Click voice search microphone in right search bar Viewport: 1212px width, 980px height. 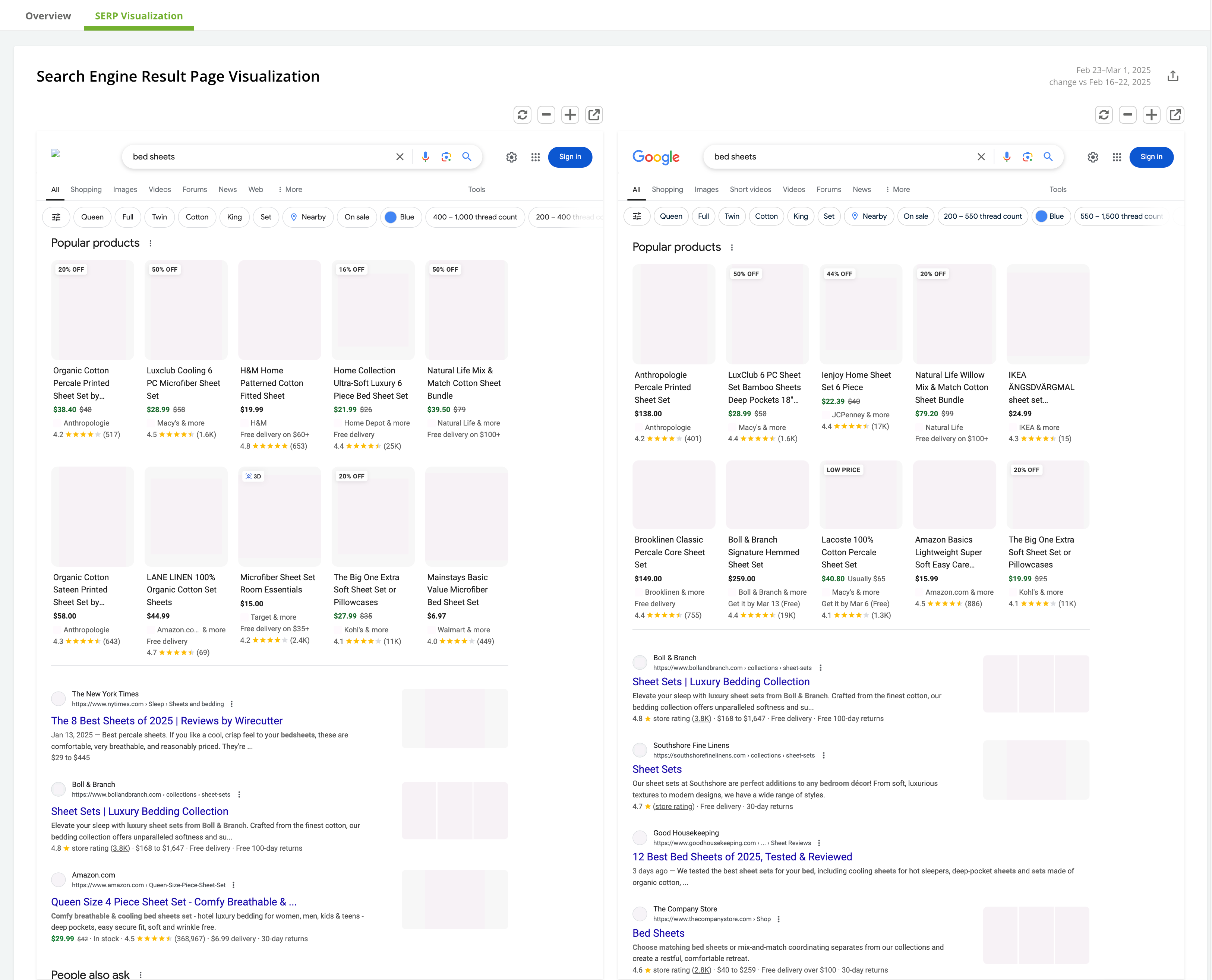pyautogui.click(x=1007, y=157)
